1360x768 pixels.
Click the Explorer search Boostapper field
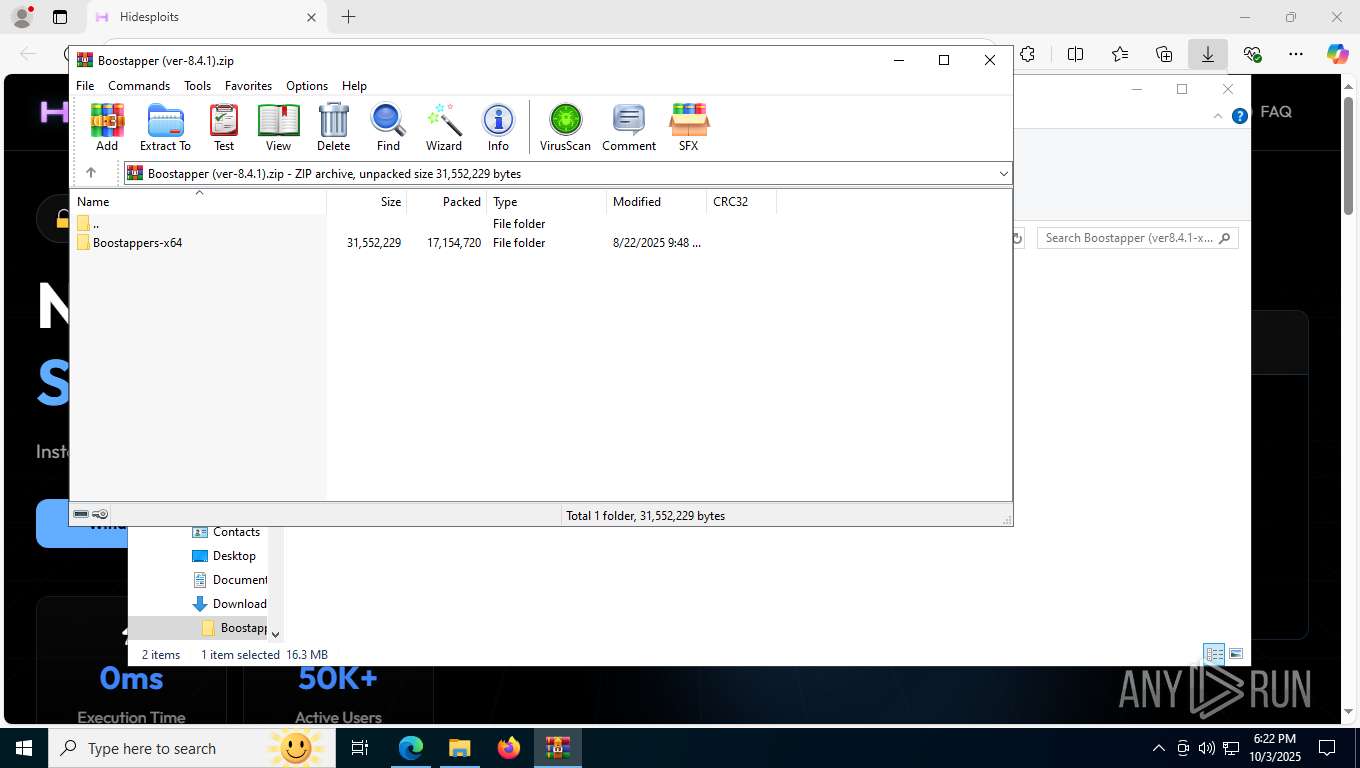(1138, 238)
